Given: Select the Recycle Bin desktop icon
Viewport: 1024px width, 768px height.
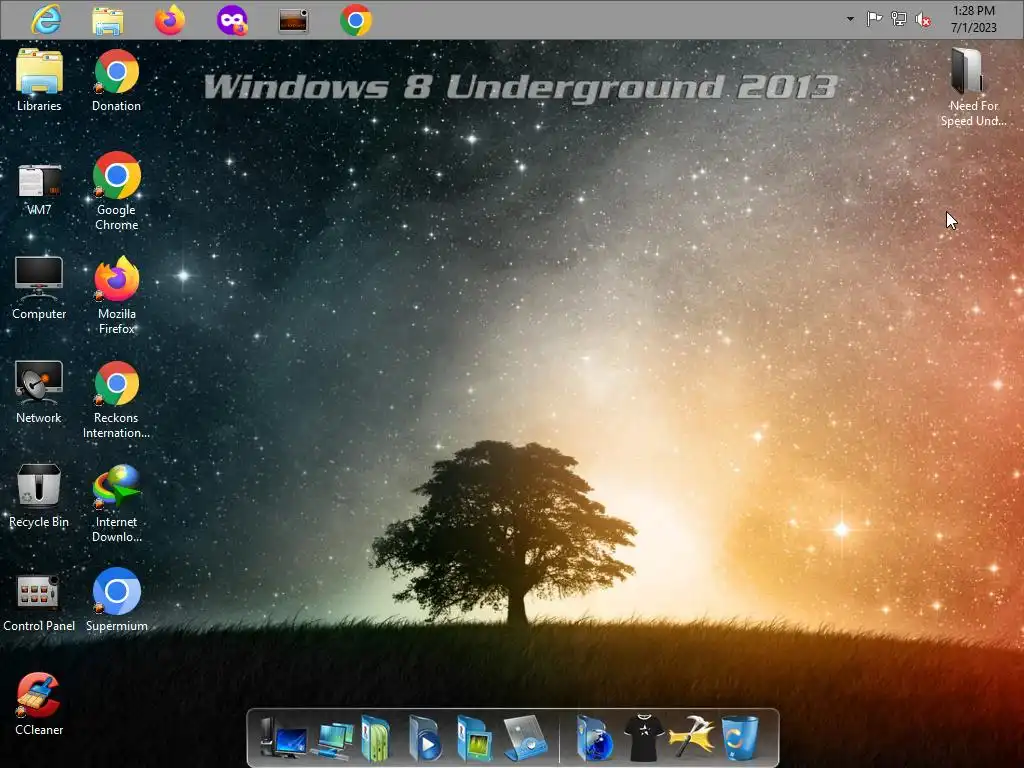Looking at the screenshot, I should point(39,496).
